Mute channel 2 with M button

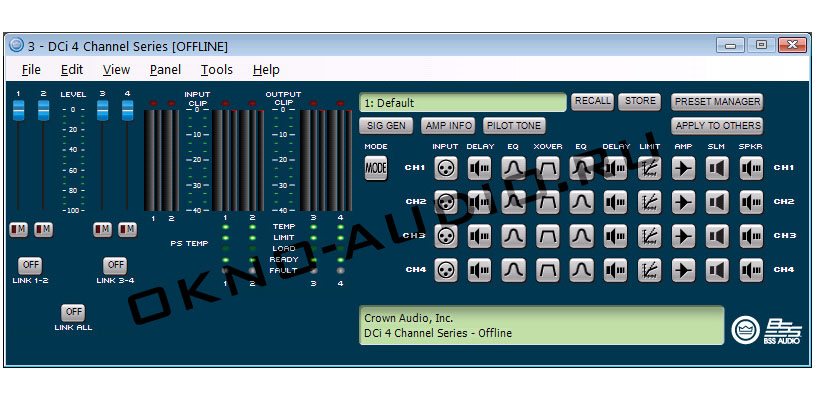click(x=44, y=229)
